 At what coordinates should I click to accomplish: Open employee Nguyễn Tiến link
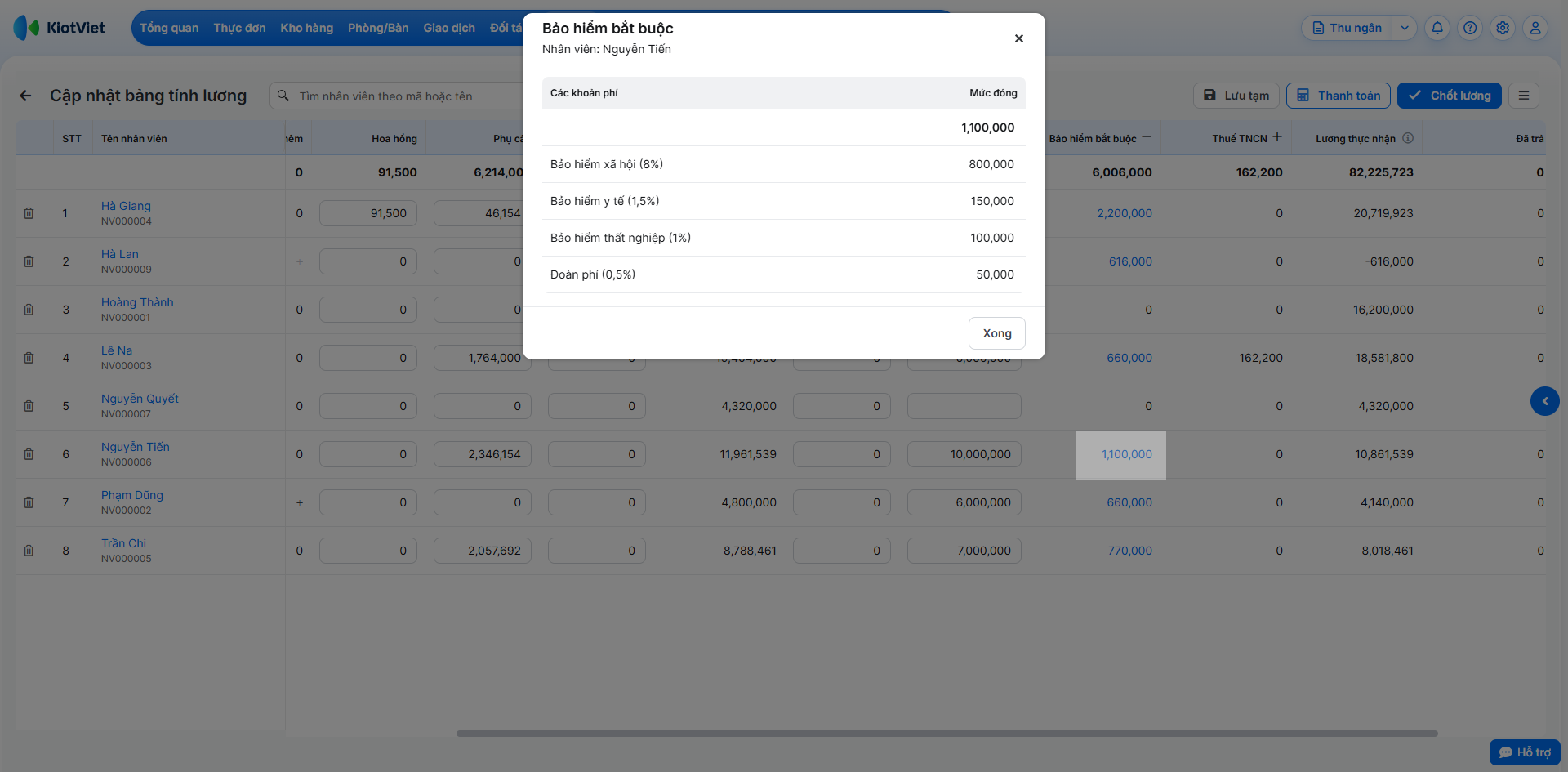(x=136, y=447)
